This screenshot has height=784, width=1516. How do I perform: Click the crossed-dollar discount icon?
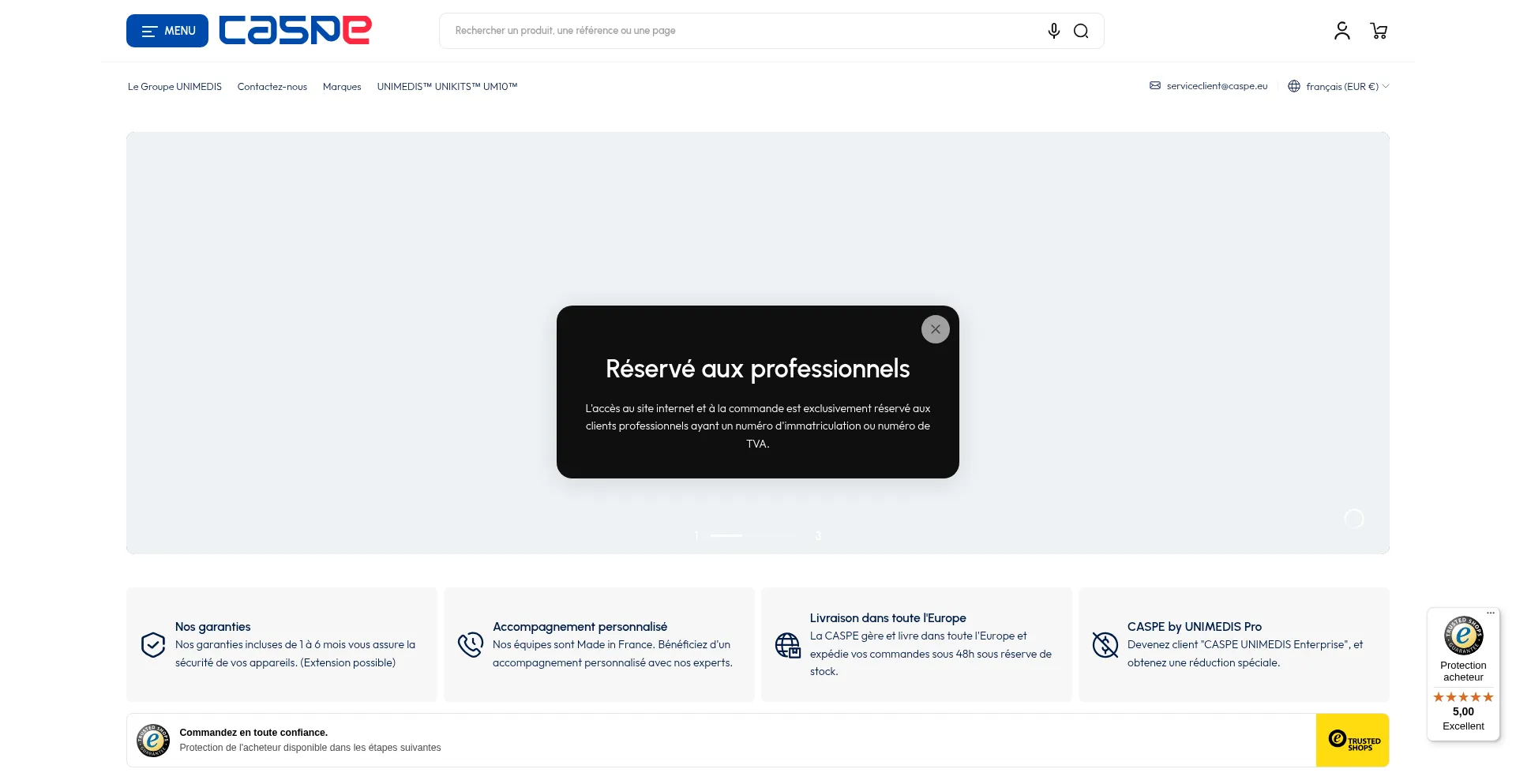point(1105,645)
